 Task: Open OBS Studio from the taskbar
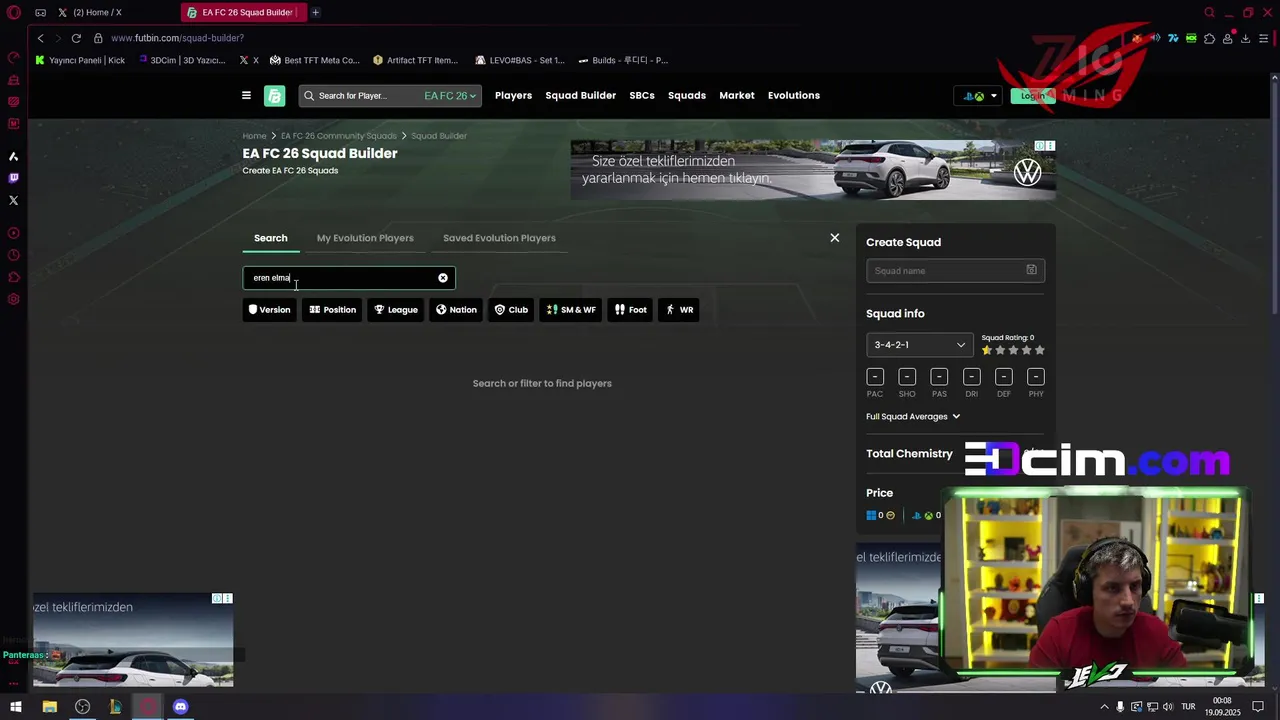(x=82, y=707)
